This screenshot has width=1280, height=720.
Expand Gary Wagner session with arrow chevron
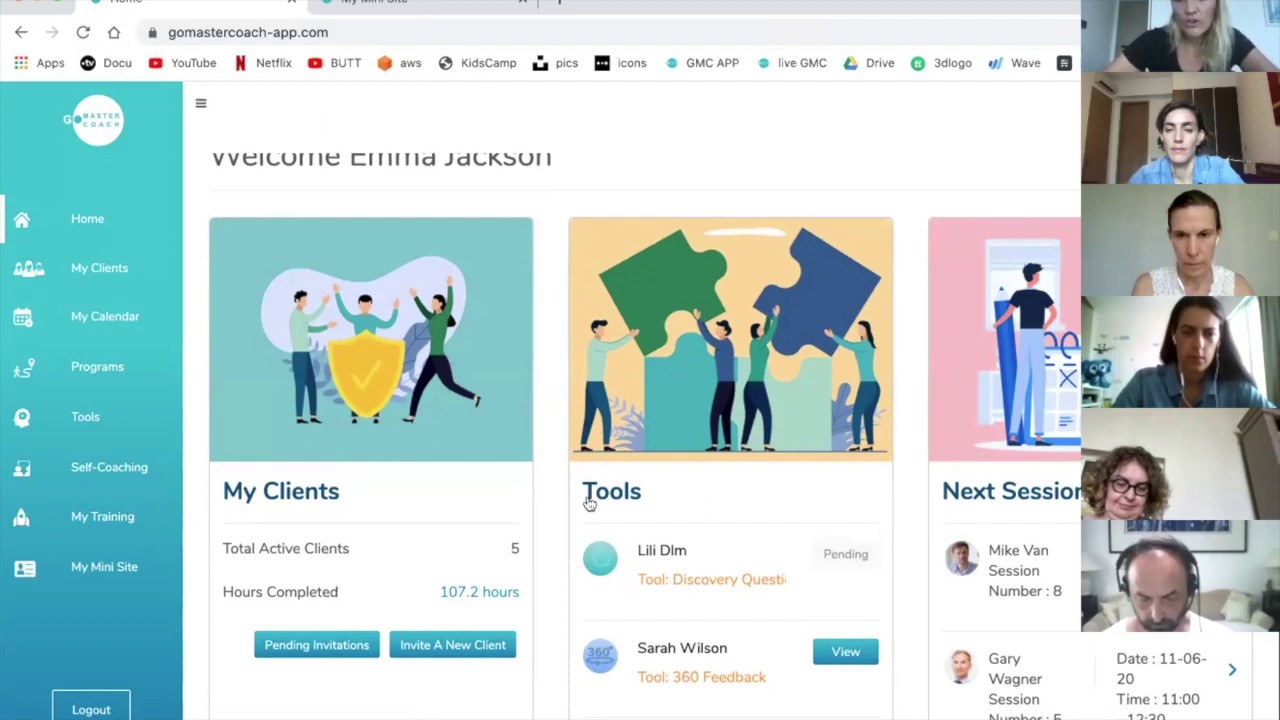pyautogui.click(x=1232, y=670)
